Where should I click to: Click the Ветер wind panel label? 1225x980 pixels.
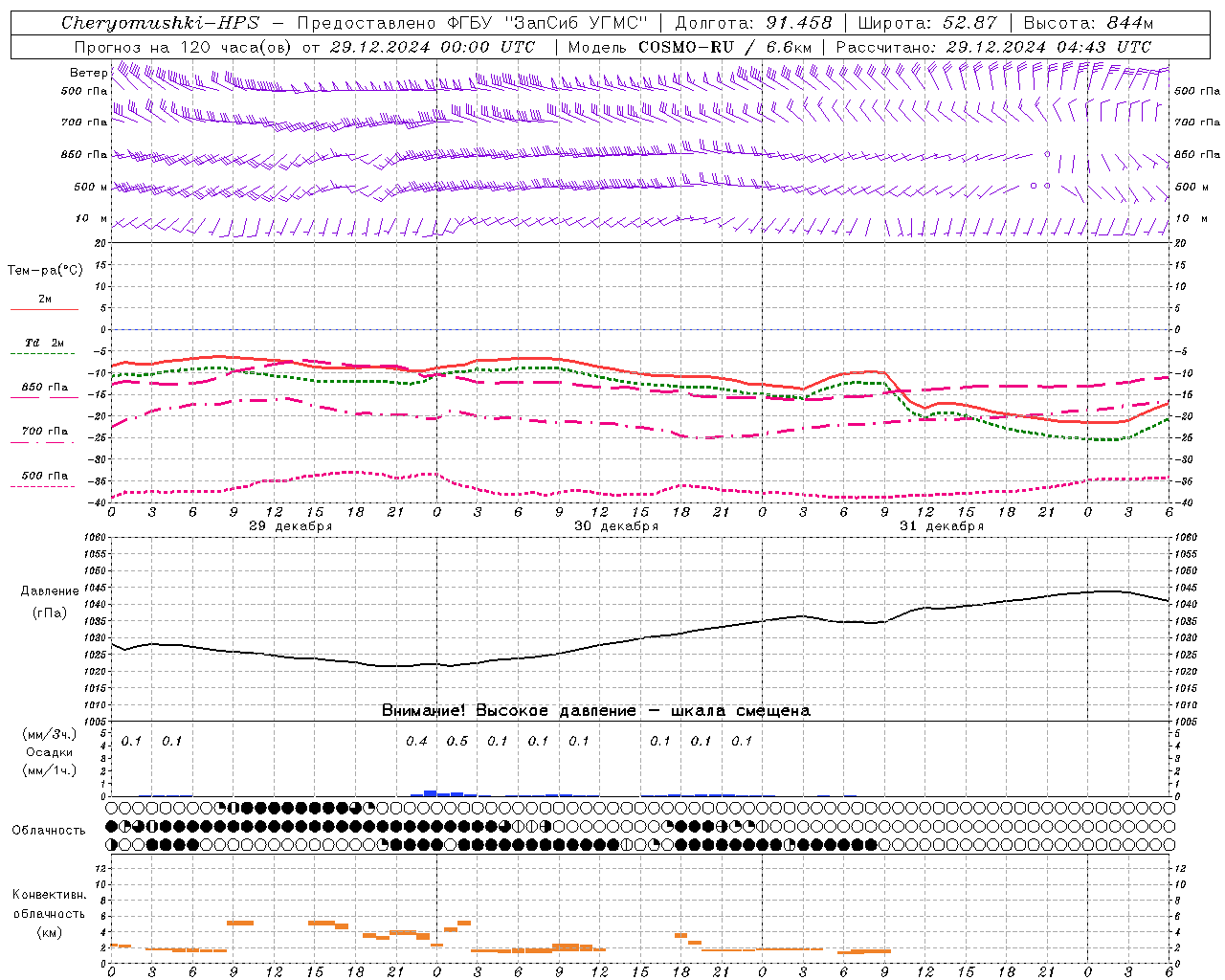[88, 73]
